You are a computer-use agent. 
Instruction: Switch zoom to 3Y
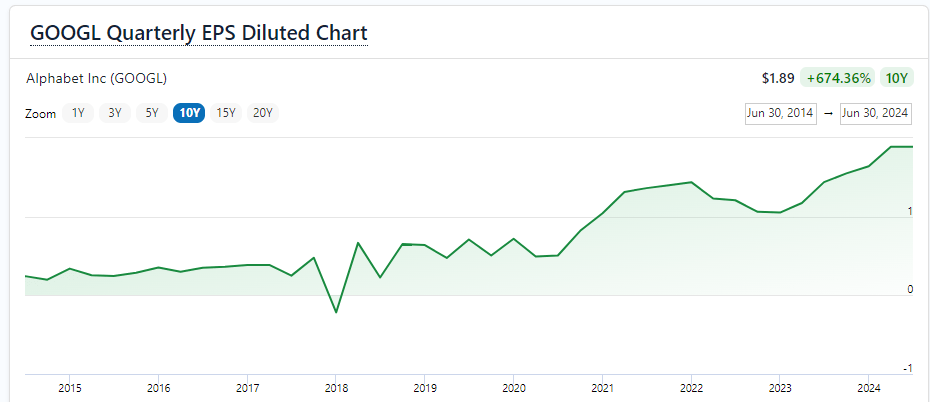pyautogui.click(x=115, y=113)
